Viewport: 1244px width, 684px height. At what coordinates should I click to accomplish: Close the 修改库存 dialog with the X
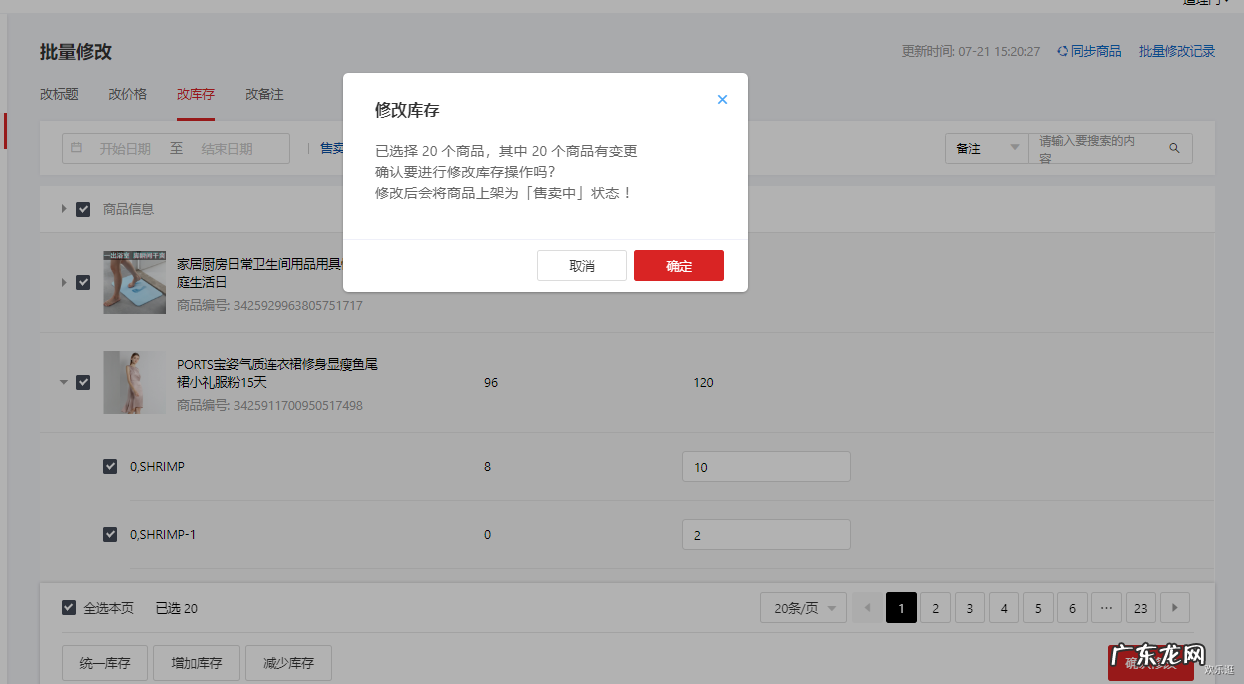click(722, 99)
